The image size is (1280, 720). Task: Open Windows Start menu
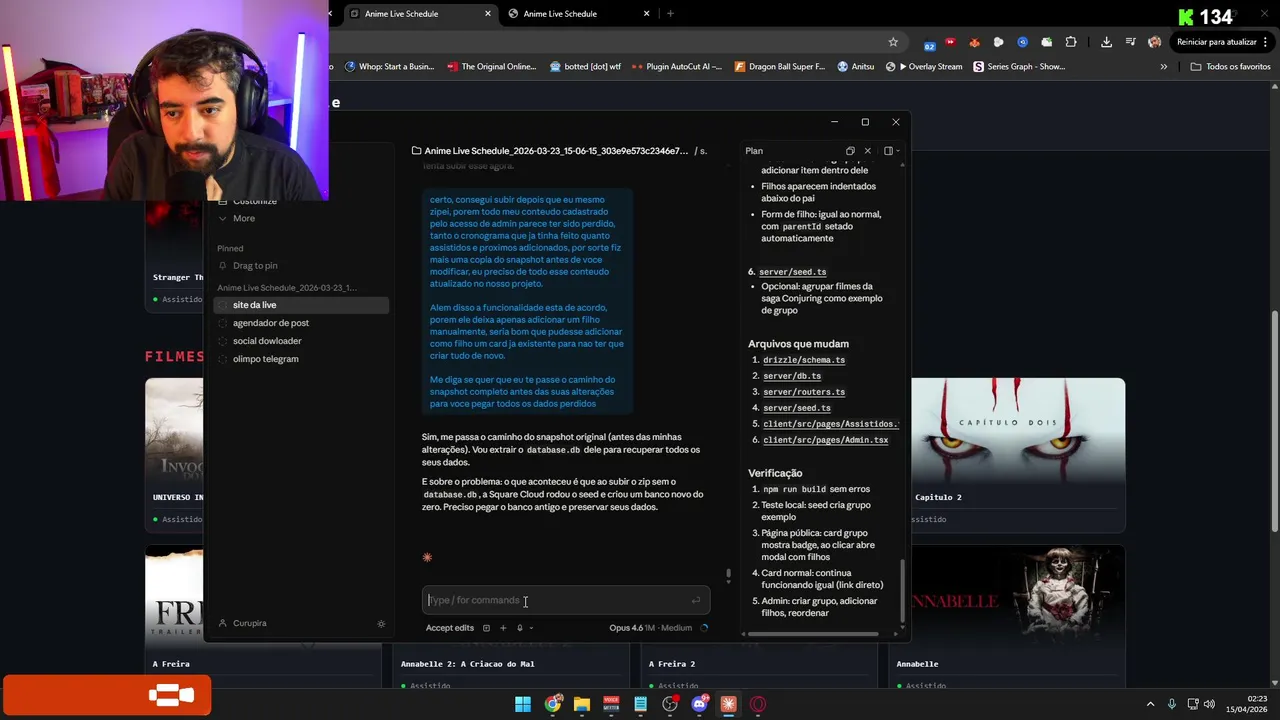[523, 704]
